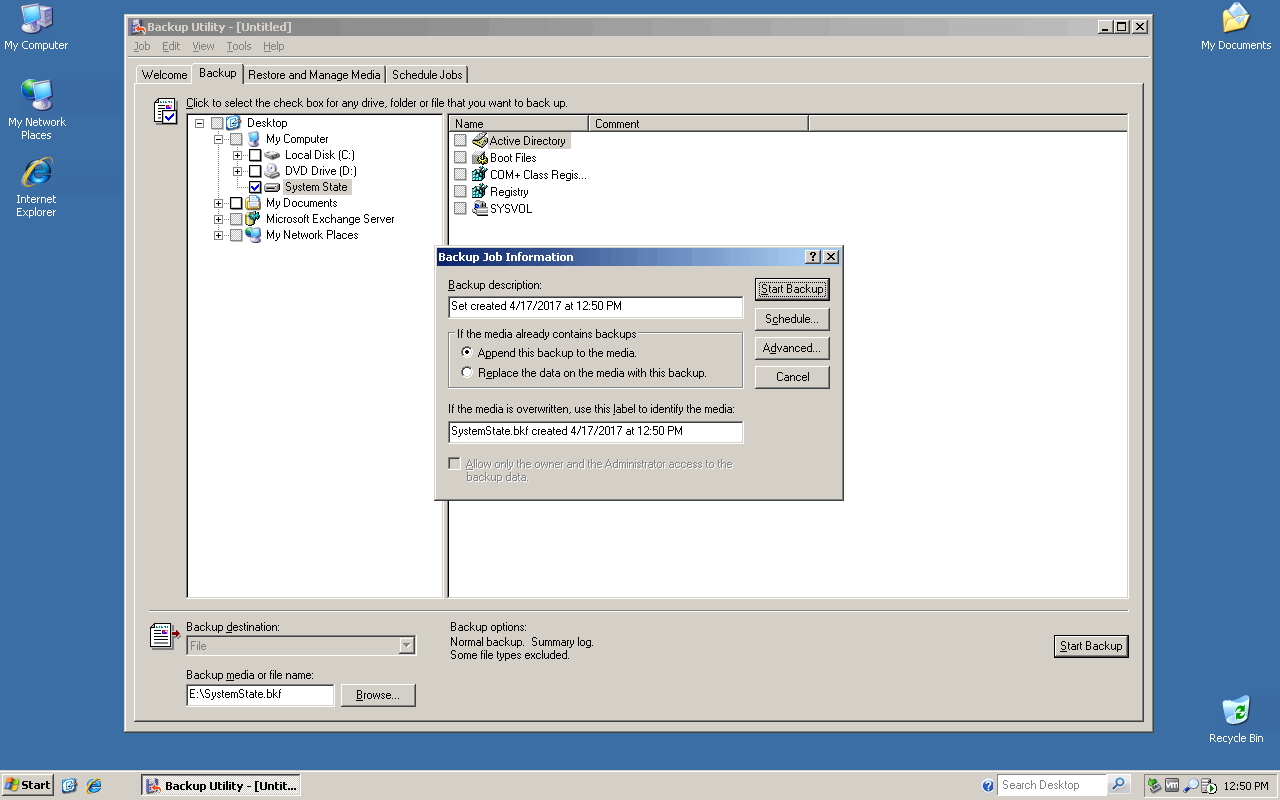Viewport: 1280px width, 800px height.
Task: Click the DVD Drive (D:) icon
Action: click(x=272, y=171)
